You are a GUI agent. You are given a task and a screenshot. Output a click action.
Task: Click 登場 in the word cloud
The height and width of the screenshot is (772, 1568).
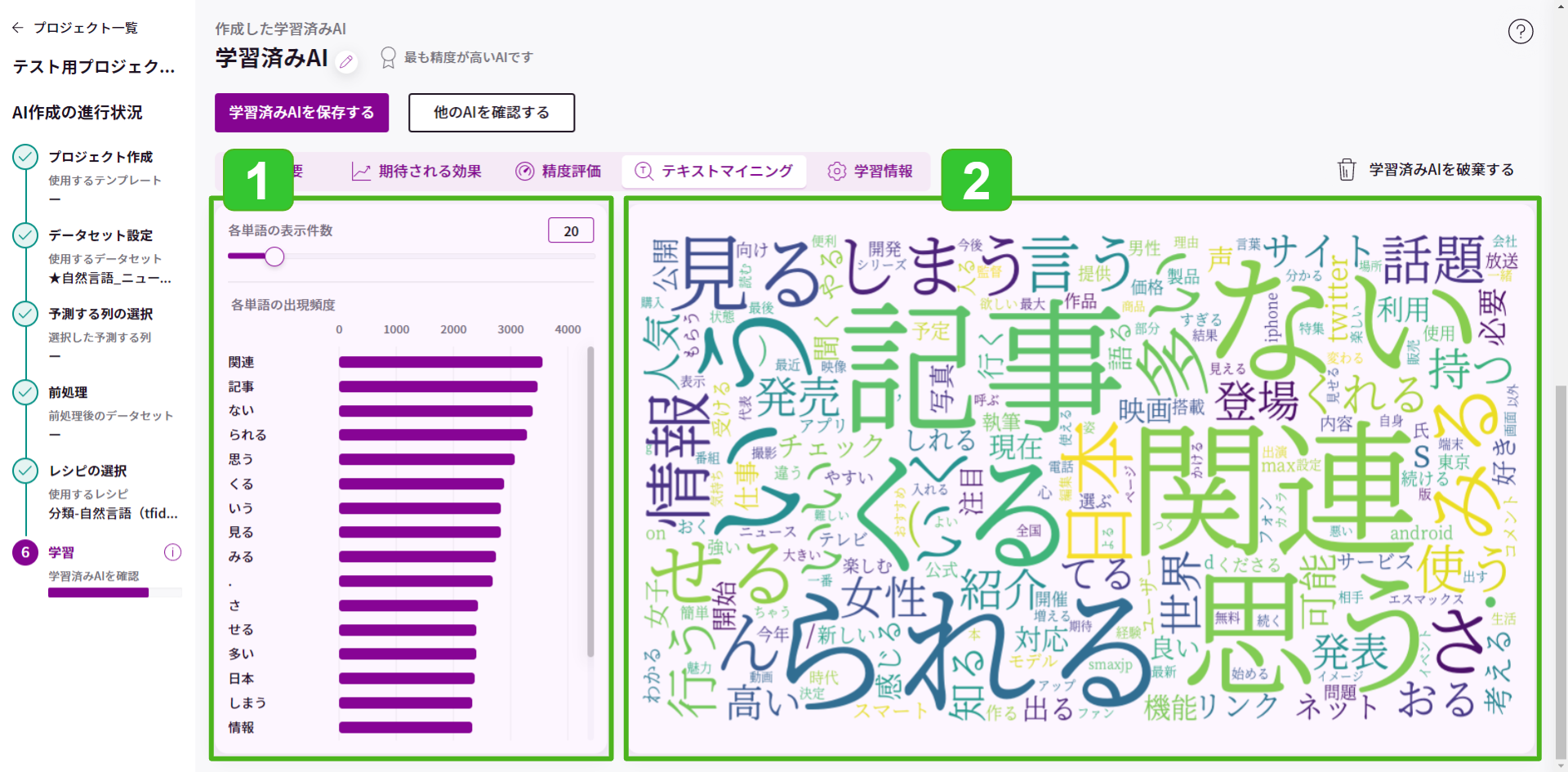pos(1257,401)
